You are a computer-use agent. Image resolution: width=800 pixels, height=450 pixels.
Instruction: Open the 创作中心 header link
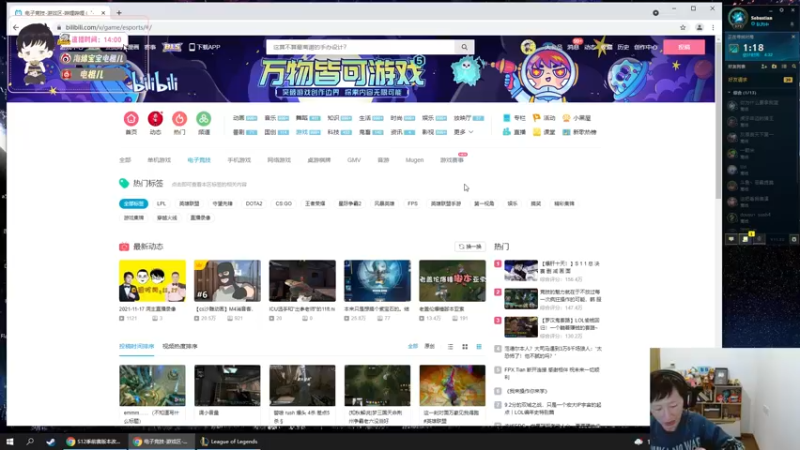click(x=645, y=47)
